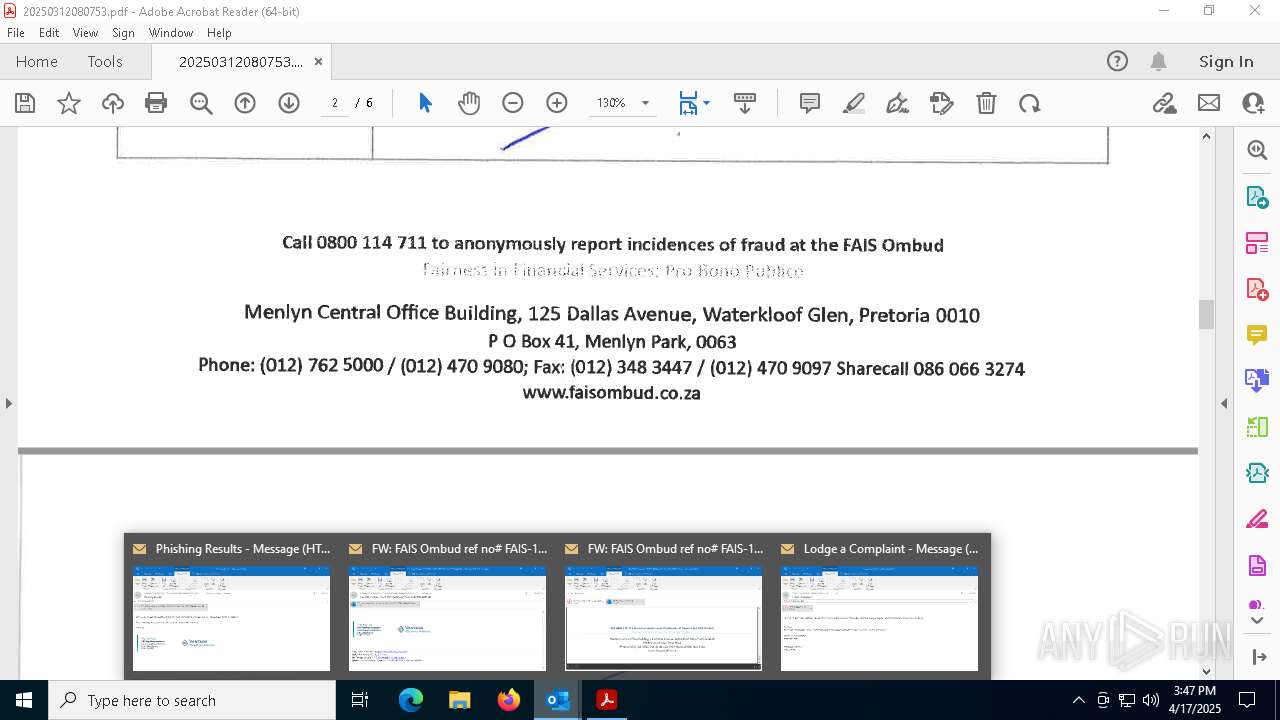Select the 20250312080753 document tab
This screenshot has width=1280, height=720.
pyautogui.click(x=240, y=61)
